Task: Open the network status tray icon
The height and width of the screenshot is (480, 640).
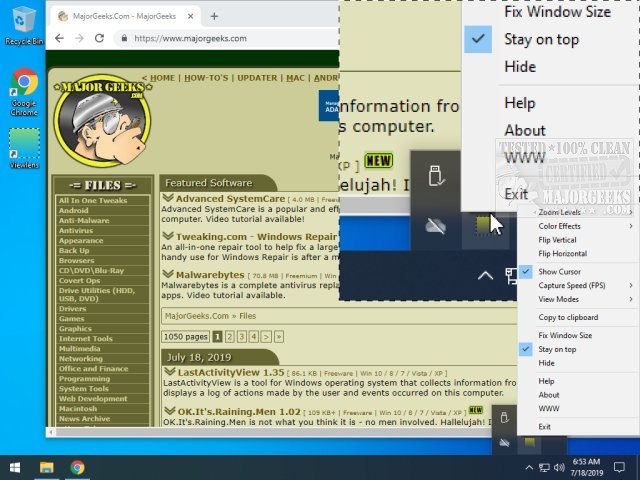Action: [x=544, y=467]
